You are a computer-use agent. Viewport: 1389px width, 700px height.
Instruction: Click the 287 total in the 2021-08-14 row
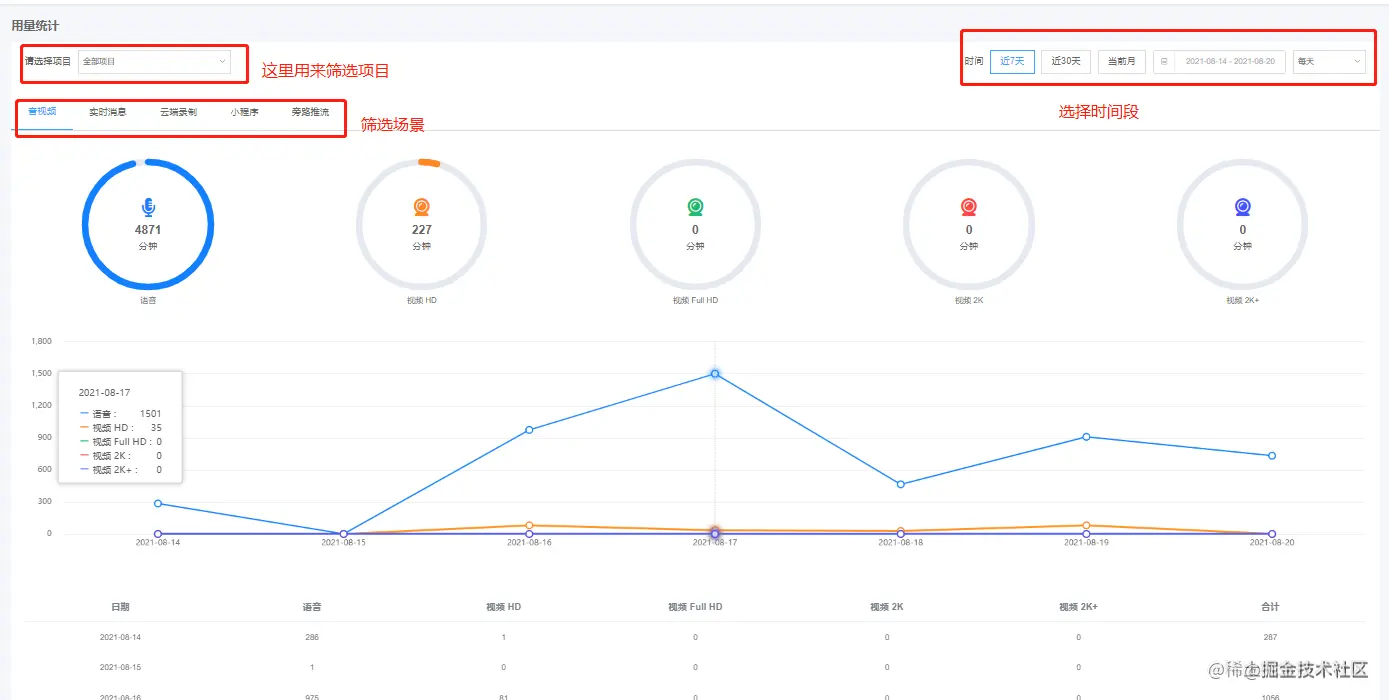pyautogui.click(x=1270, y=637)
